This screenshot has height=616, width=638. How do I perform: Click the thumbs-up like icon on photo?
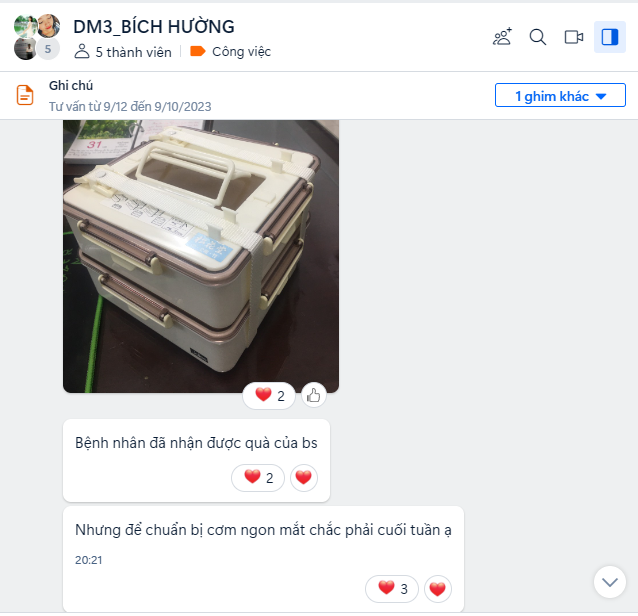coord(314,395)
